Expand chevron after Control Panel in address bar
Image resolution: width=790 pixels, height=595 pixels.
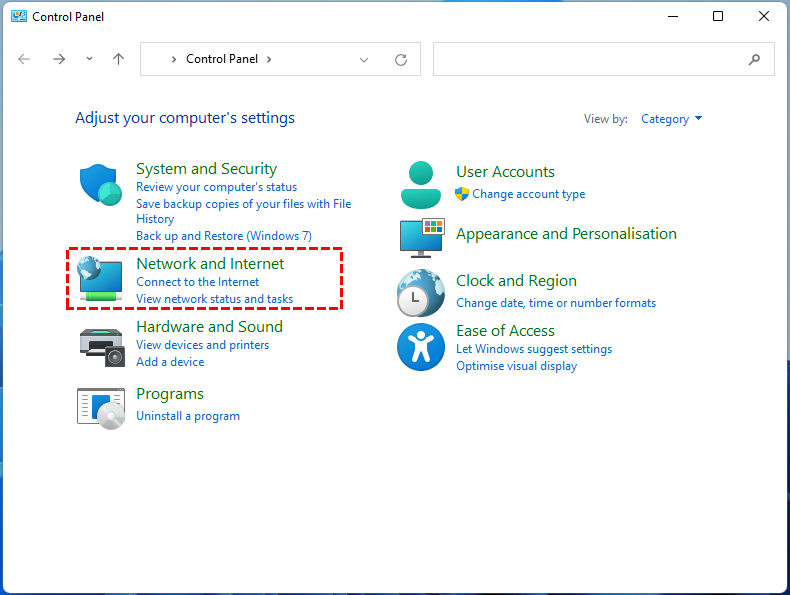point(269,59)
